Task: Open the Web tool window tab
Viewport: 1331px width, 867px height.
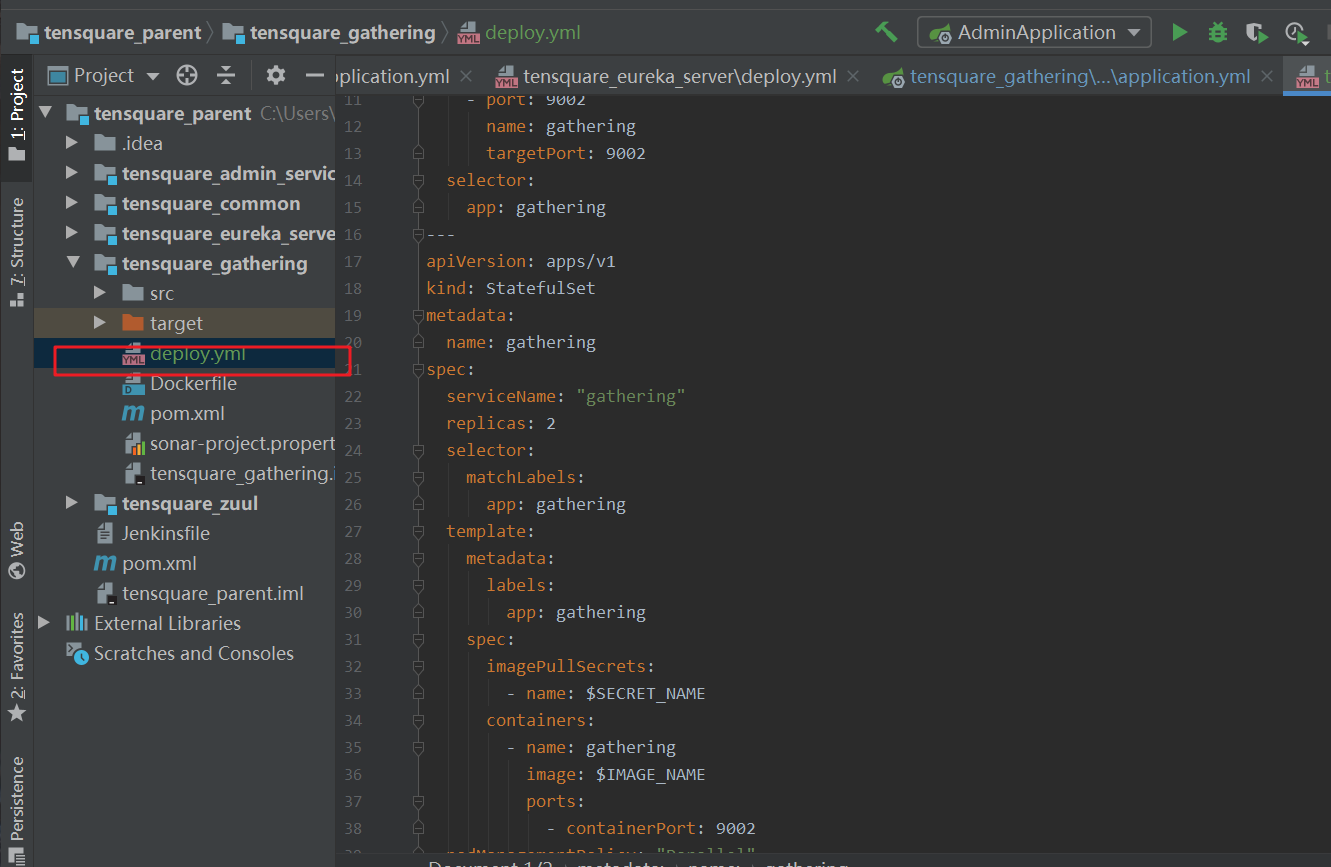Action: [17, 550]
